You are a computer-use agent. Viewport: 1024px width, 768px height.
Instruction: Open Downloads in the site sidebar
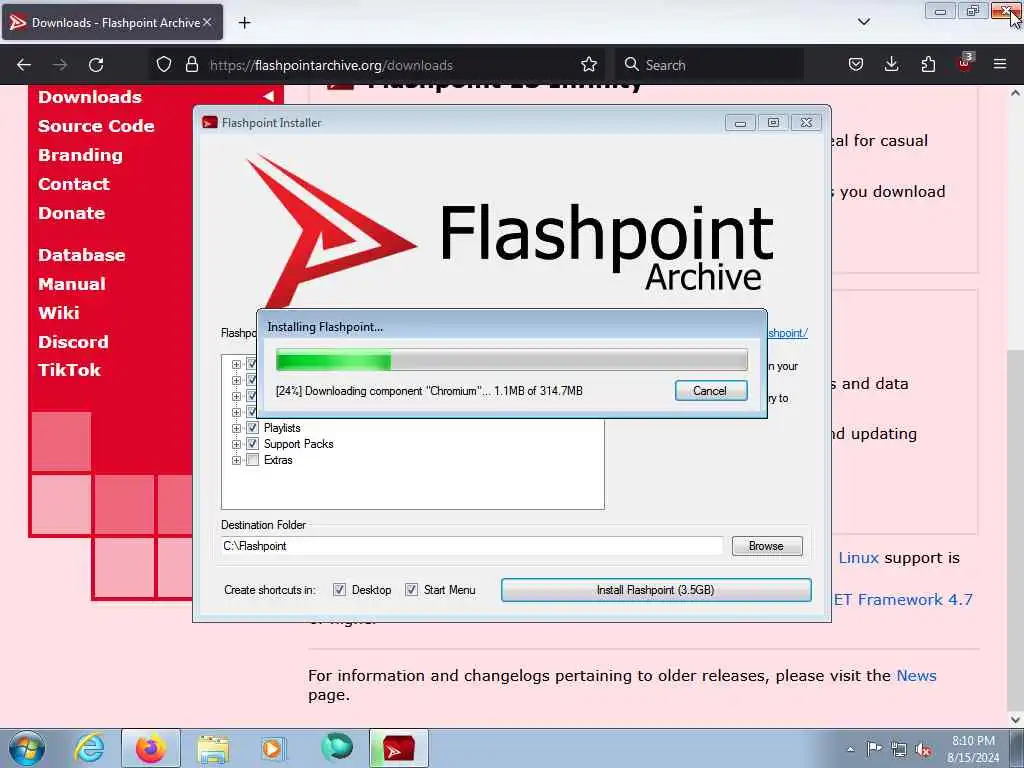coord(90,97)
